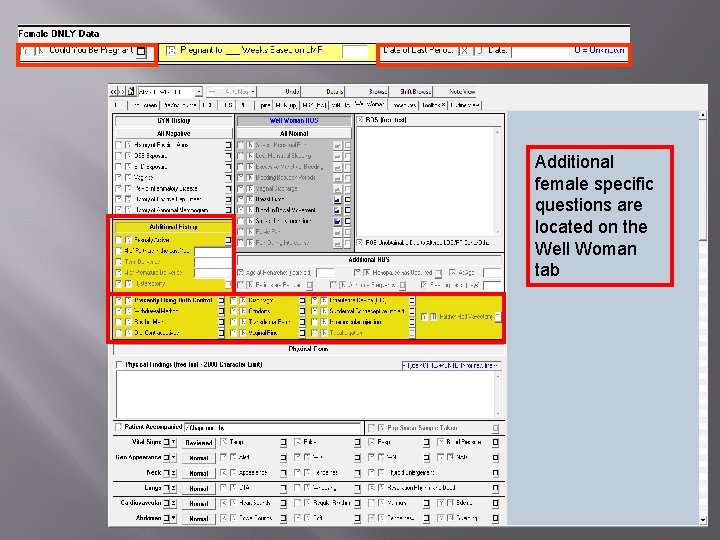Click the Reviewed button for Vital Signs
The width and height of the screenshot is (720, 540).
[x=198, y=443]
